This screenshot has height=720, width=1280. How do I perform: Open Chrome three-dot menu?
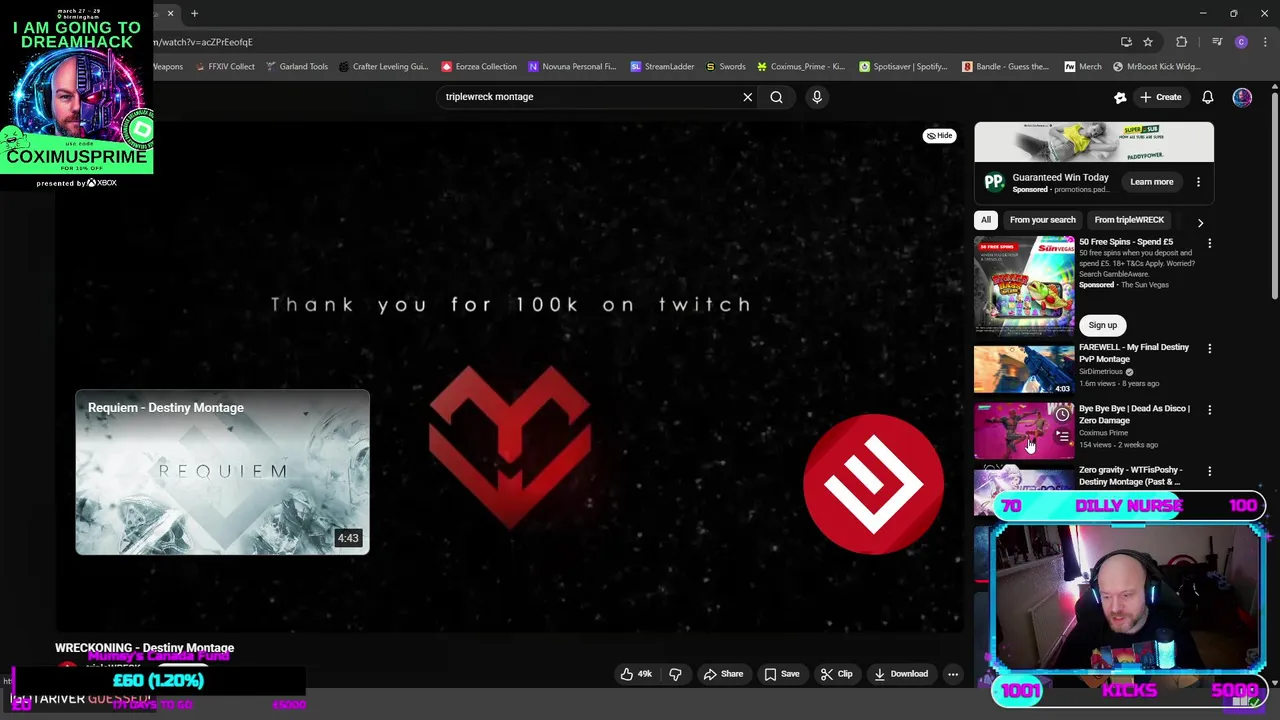click(x=1265, y=42)
